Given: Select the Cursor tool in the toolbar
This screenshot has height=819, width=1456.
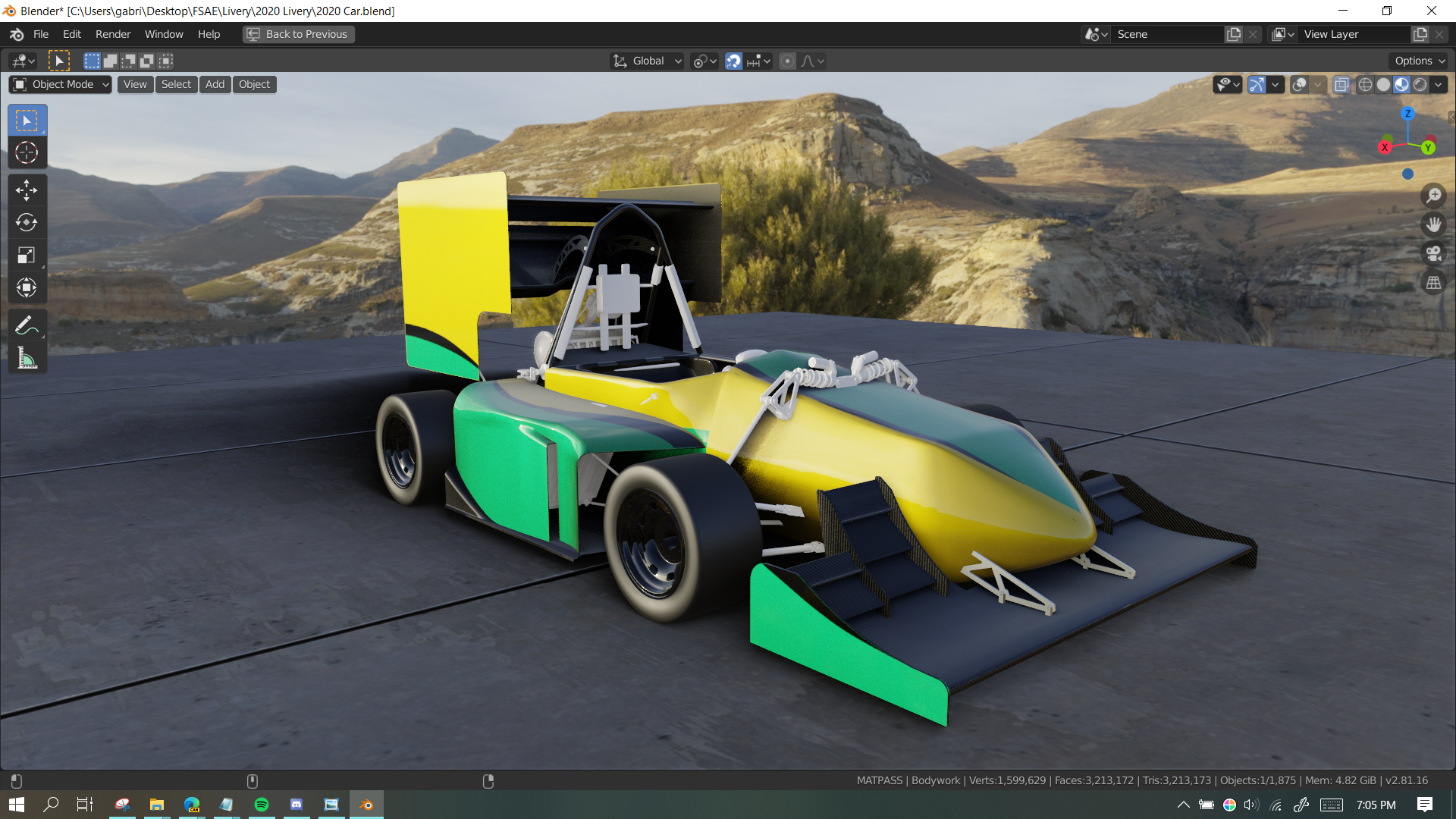Looking at the screenshot, I should tap(27, 153).
